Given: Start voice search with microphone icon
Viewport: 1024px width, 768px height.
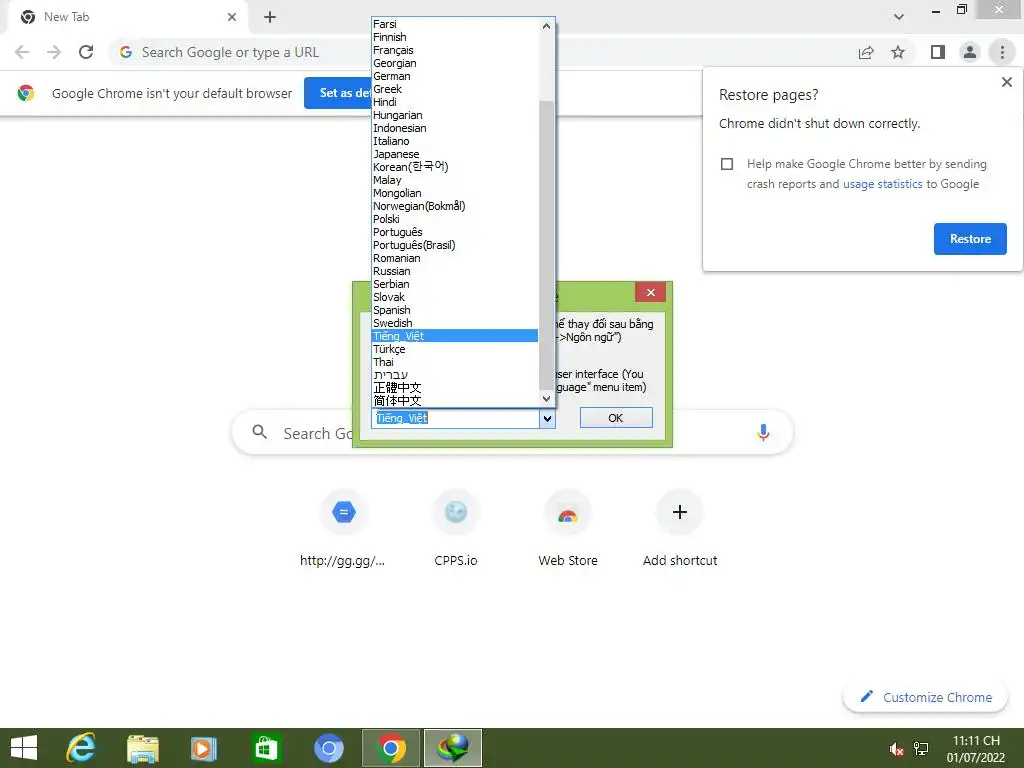Looking at the screenshot, I should pyautogui.click(x=763, y=432).
